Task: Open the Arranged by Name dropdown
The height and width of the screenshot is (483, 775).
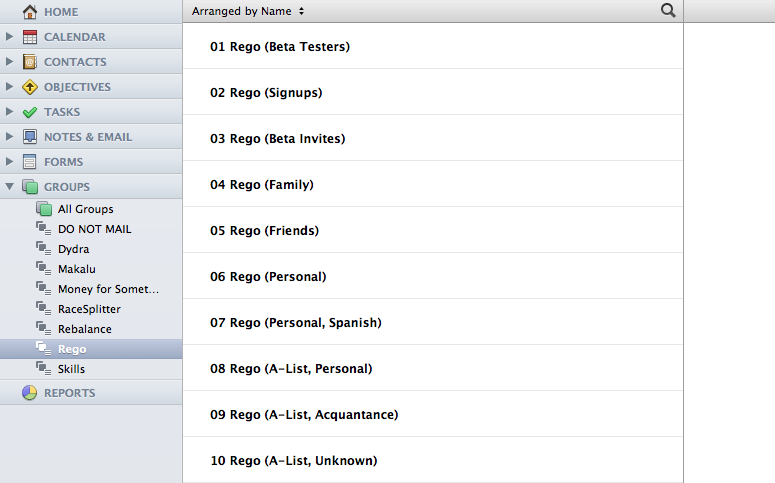Action: 248,11
